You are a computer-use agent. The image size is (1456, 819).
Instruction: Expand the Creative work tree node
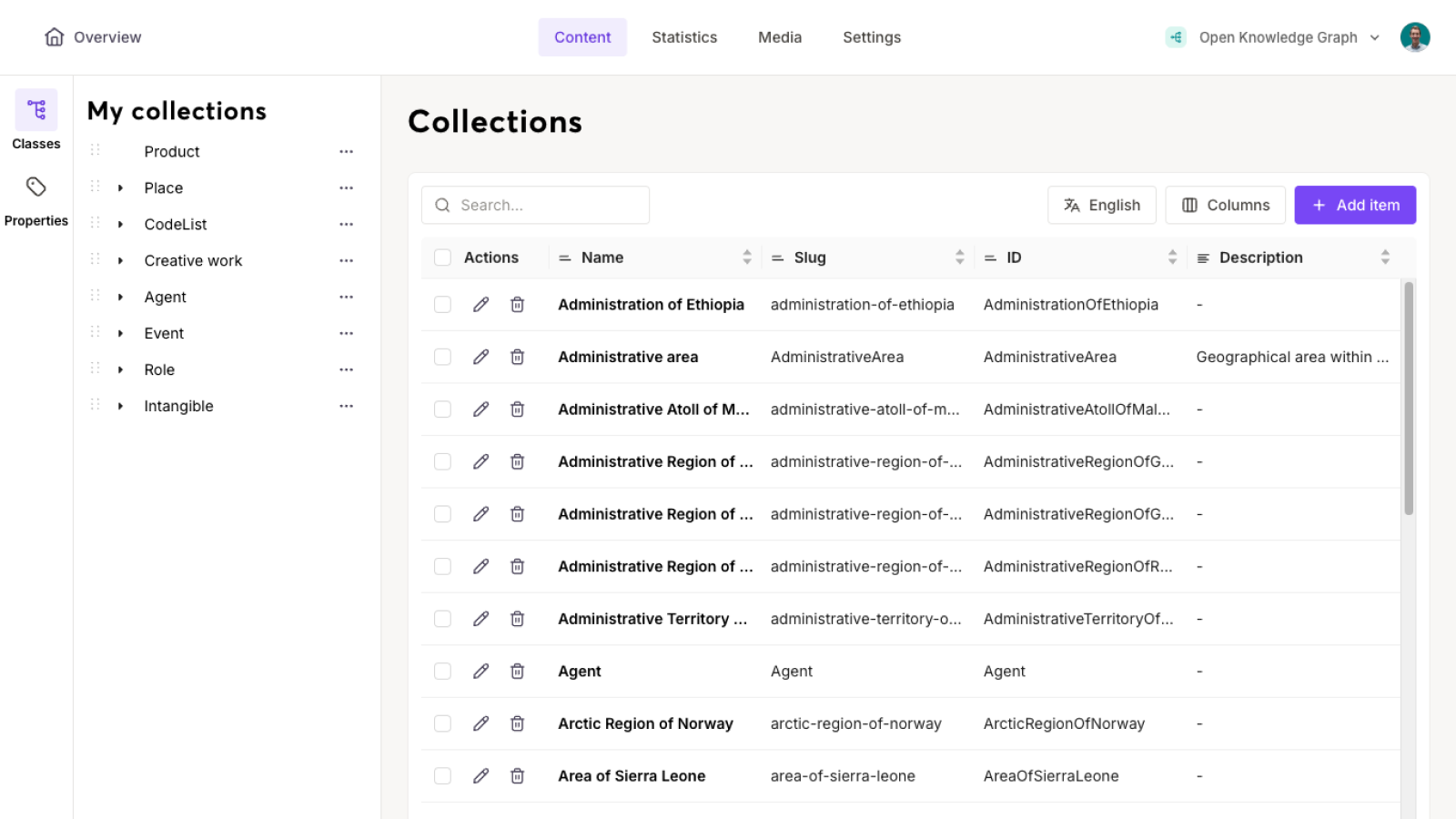(x=120, y=261)
